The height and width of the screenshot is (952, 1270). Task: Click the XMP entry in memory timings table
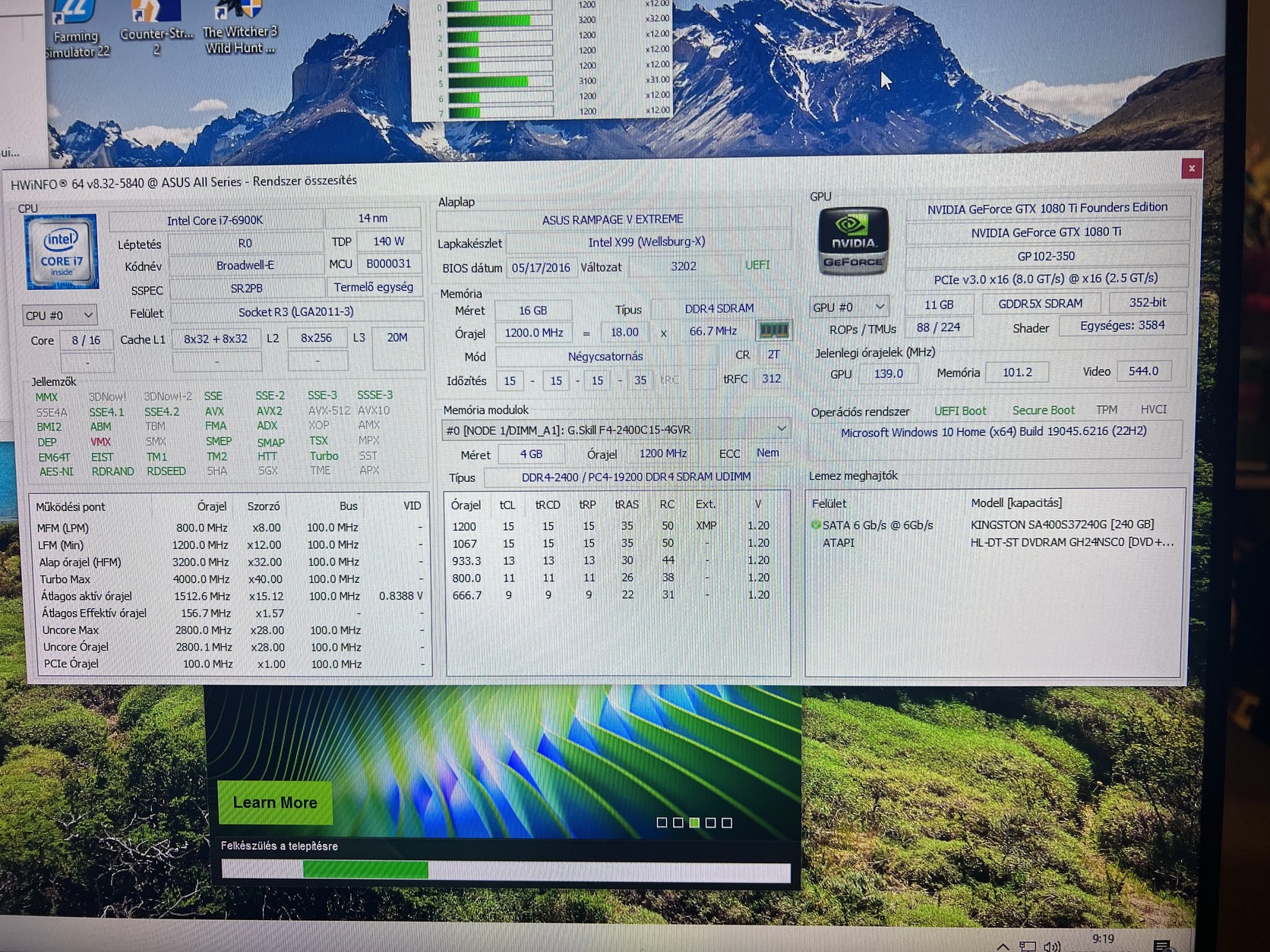(706, 525)
